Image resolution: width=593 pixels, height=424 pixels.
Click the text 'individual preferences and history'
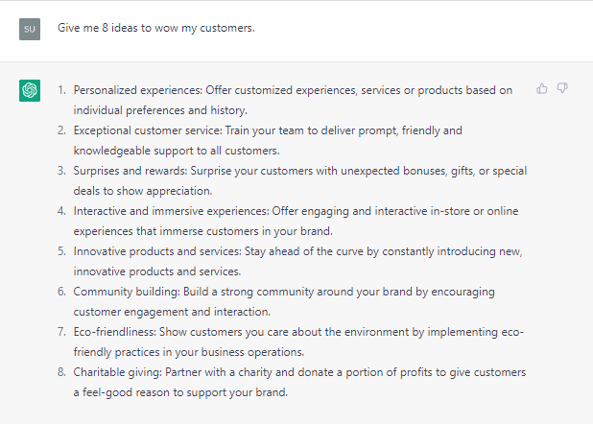[159, 110]
